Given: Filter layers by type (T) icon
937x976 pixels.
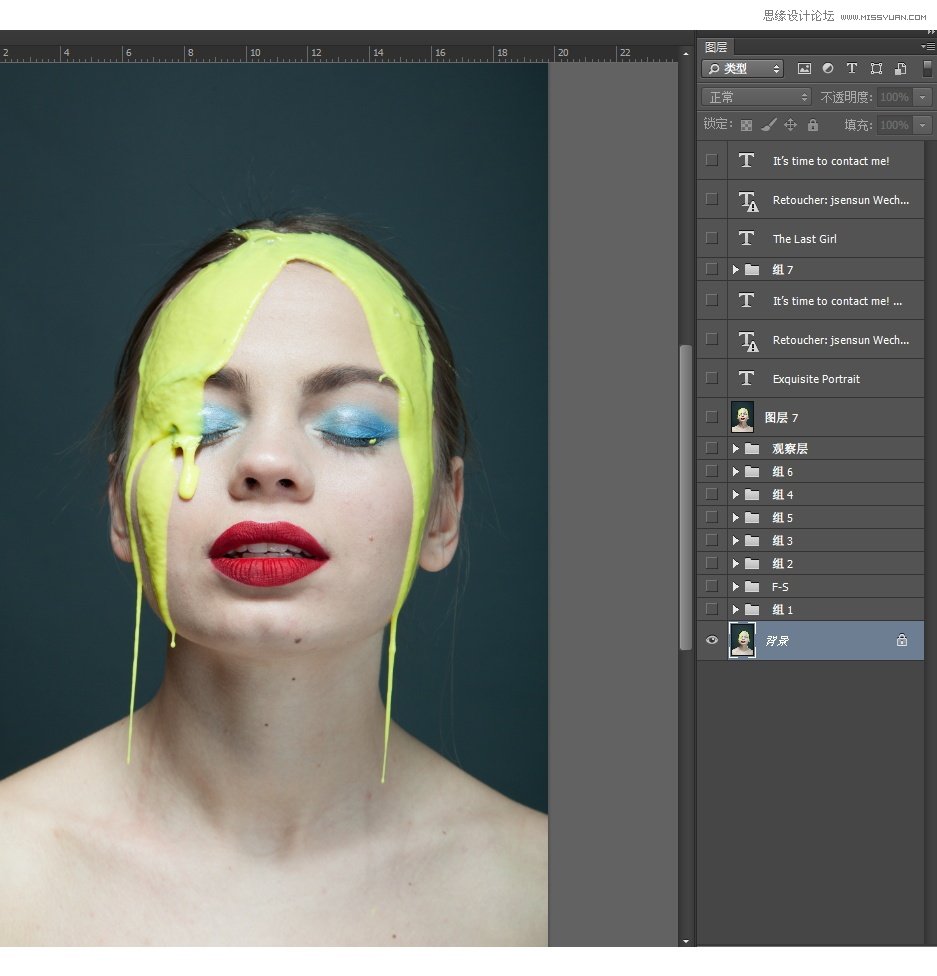Looking at the screenshot, I should [852, 69].
